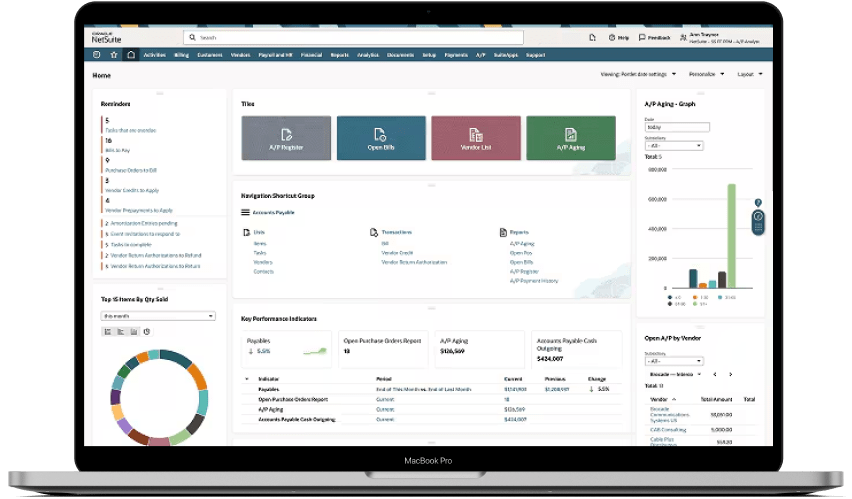Image resolution: width=852 pixels, height=499 pixels.
Task: Open the A/P Register tile
Action: (286, 138)
